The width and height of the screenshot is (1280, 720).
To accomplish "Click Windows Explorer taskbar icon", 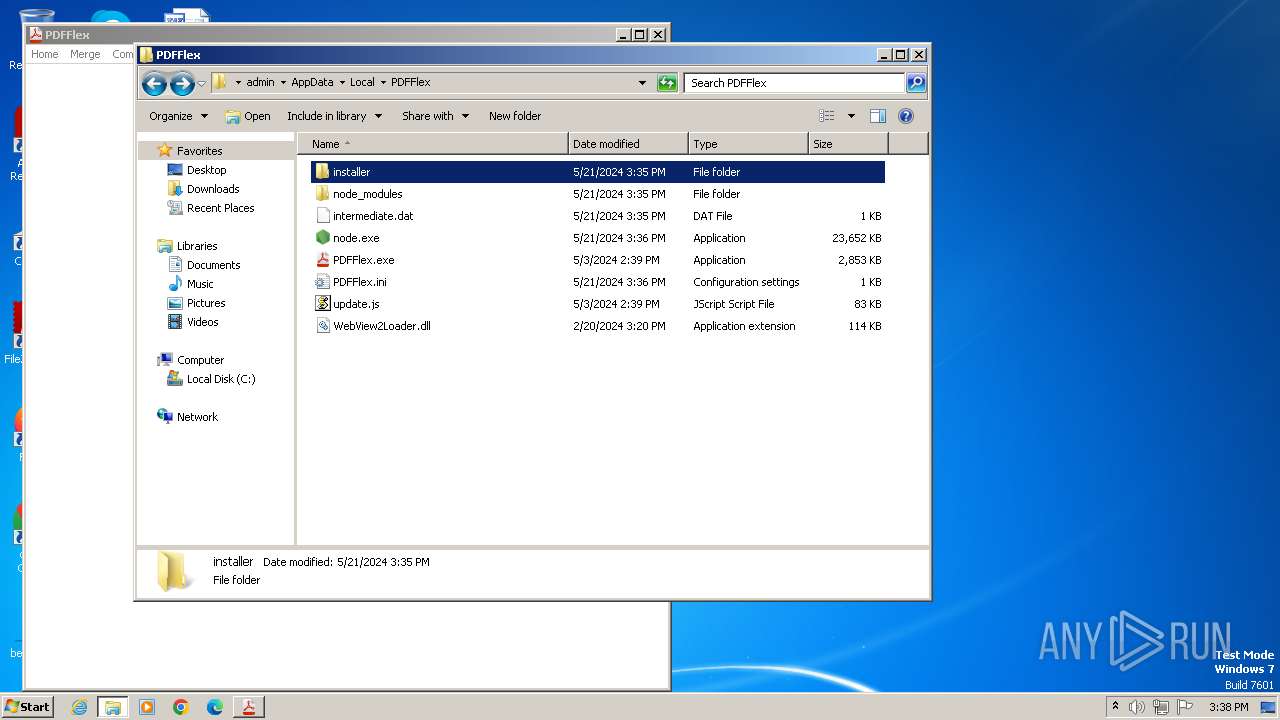I will click(113, 707).
